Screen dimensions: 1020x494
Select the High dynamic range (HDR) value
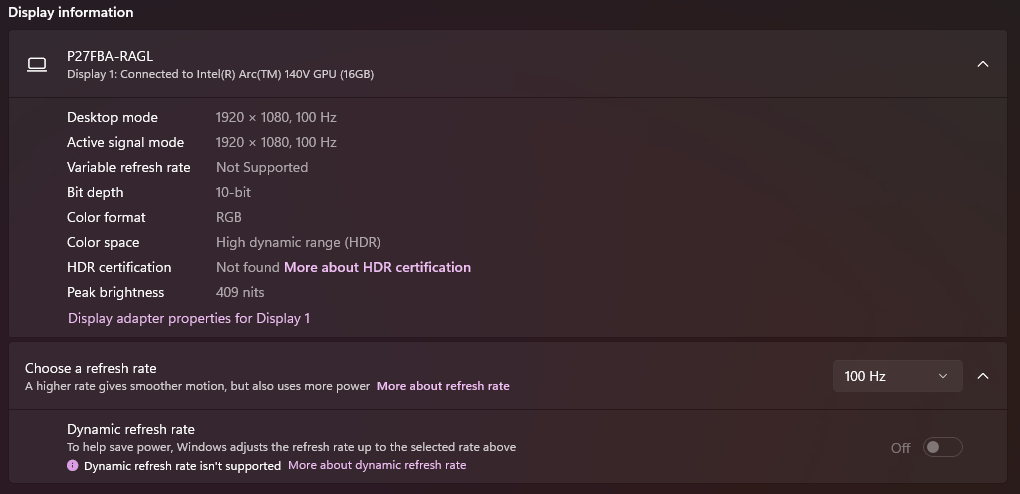point(298,242)
